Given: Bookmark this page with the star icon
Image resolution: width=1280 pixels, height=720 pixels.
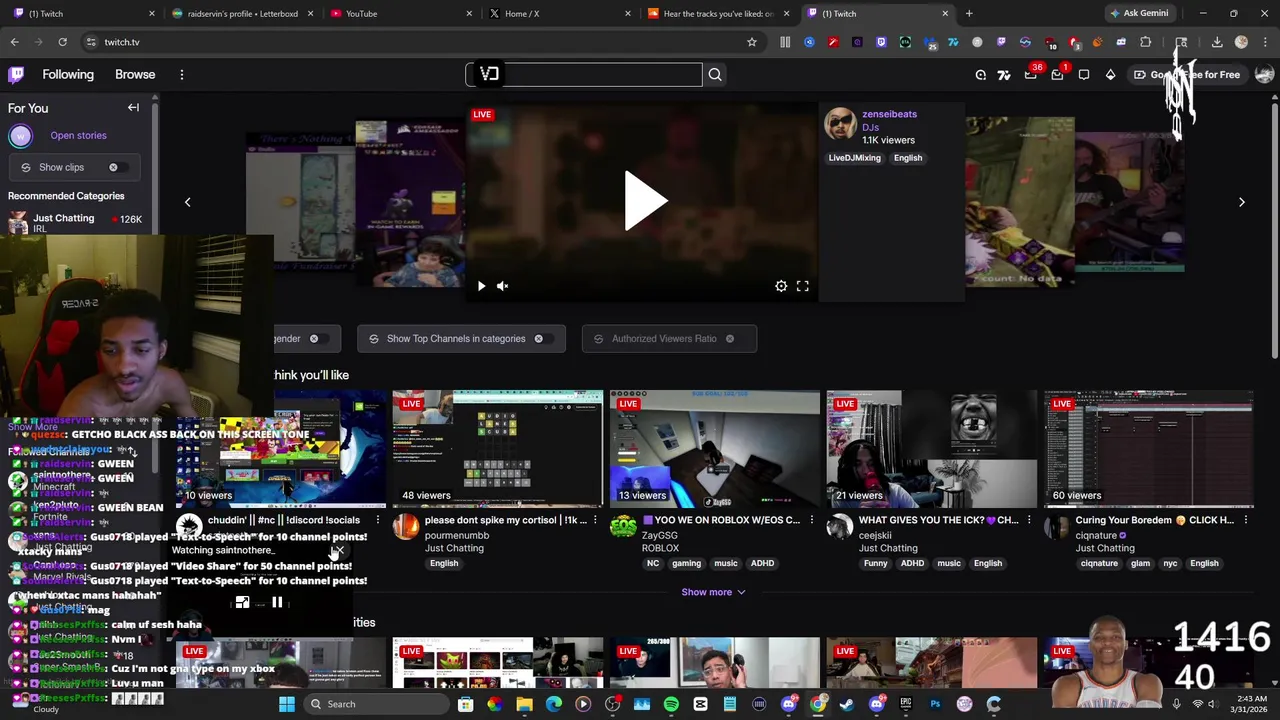Looking at the screenshot, I should coord(752,42).
